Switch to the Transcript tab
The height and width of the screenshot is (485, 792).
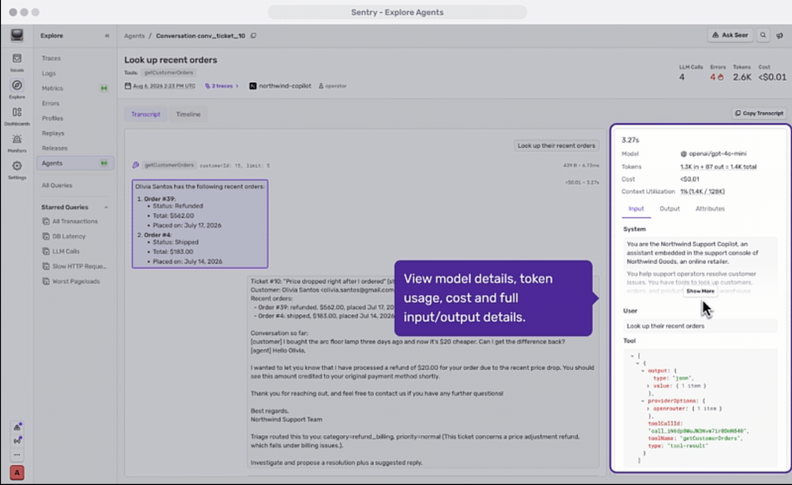145,114
